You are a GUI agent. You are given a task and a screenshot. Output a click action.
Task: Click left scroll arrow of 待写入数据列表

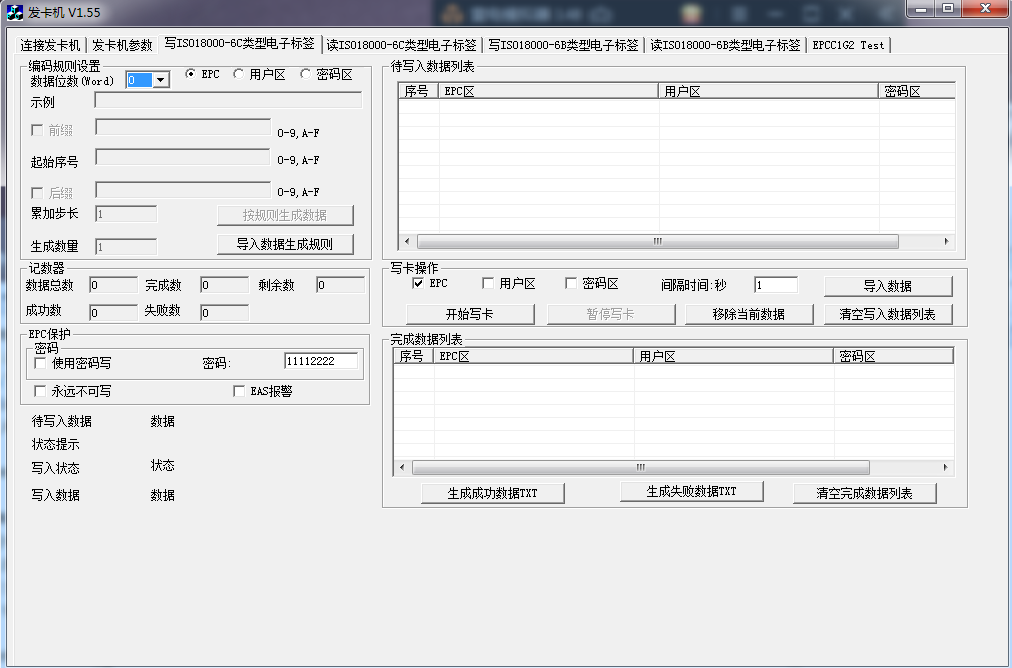coord(407,241)
